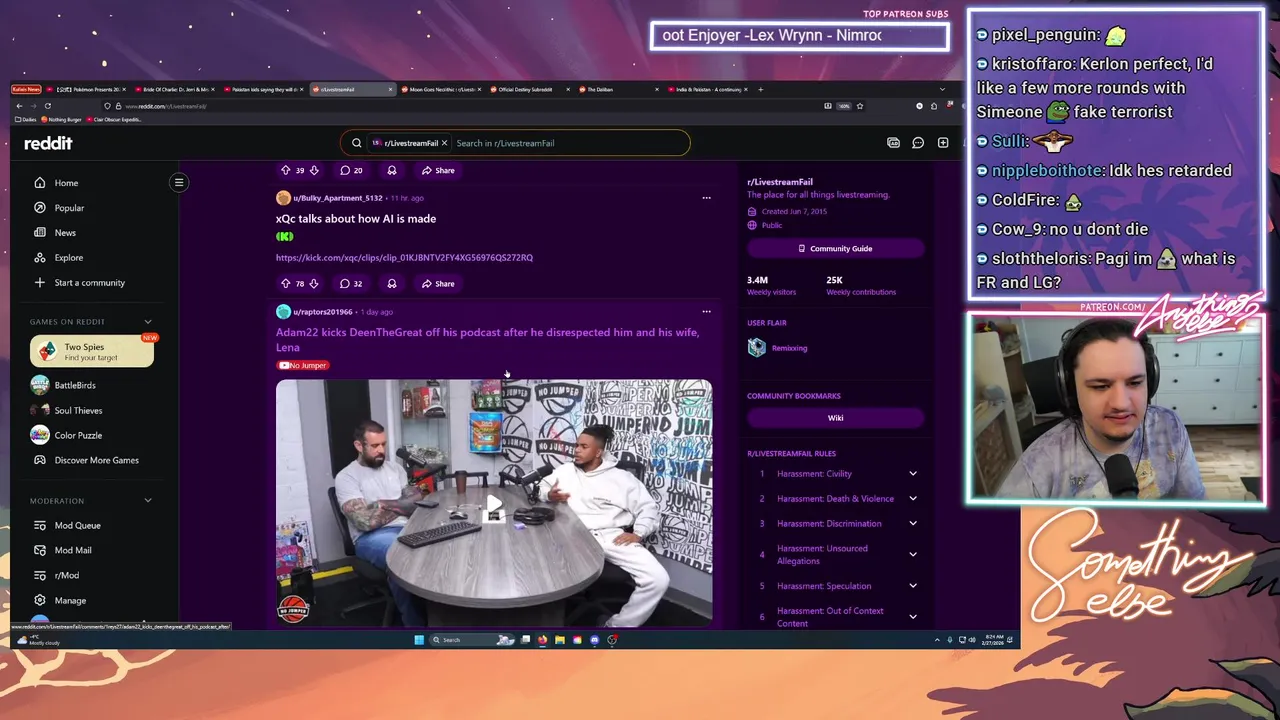
Task: Switch to the Moon Goes Neolithic browser tab
Action: point(442,89)
